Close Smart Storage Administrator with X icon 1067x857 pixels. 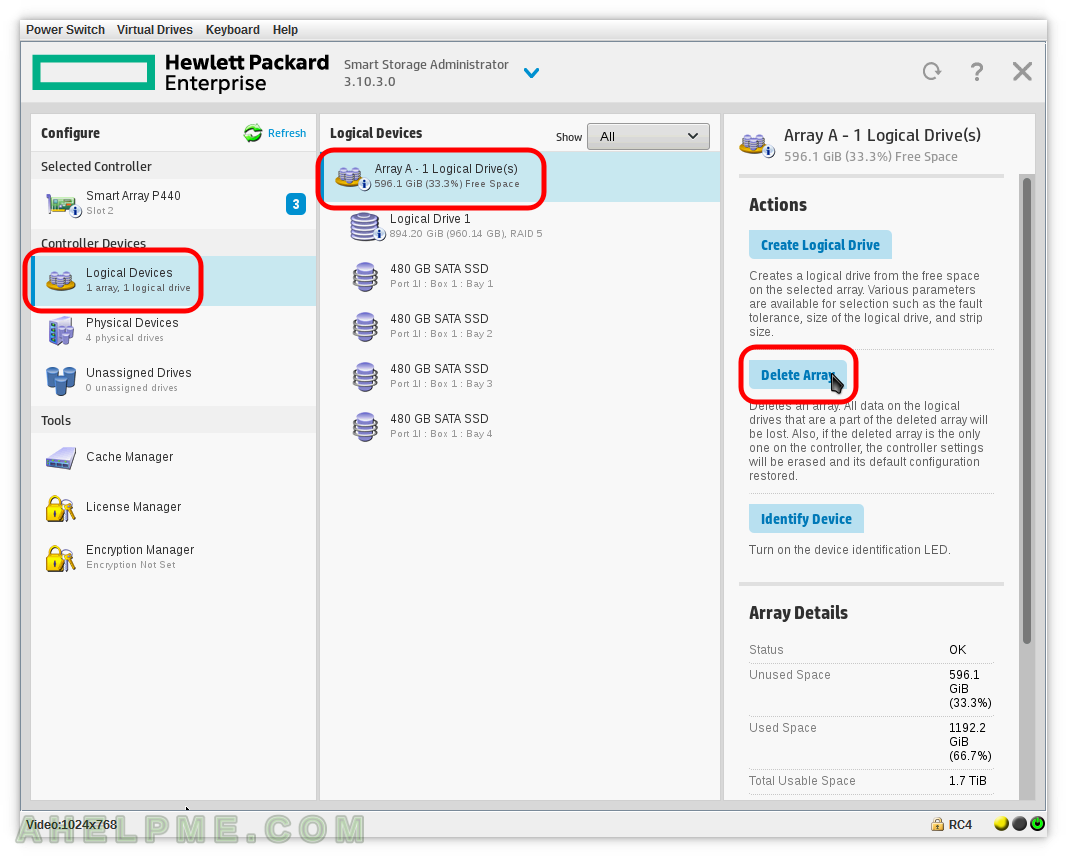point(1022,71)
